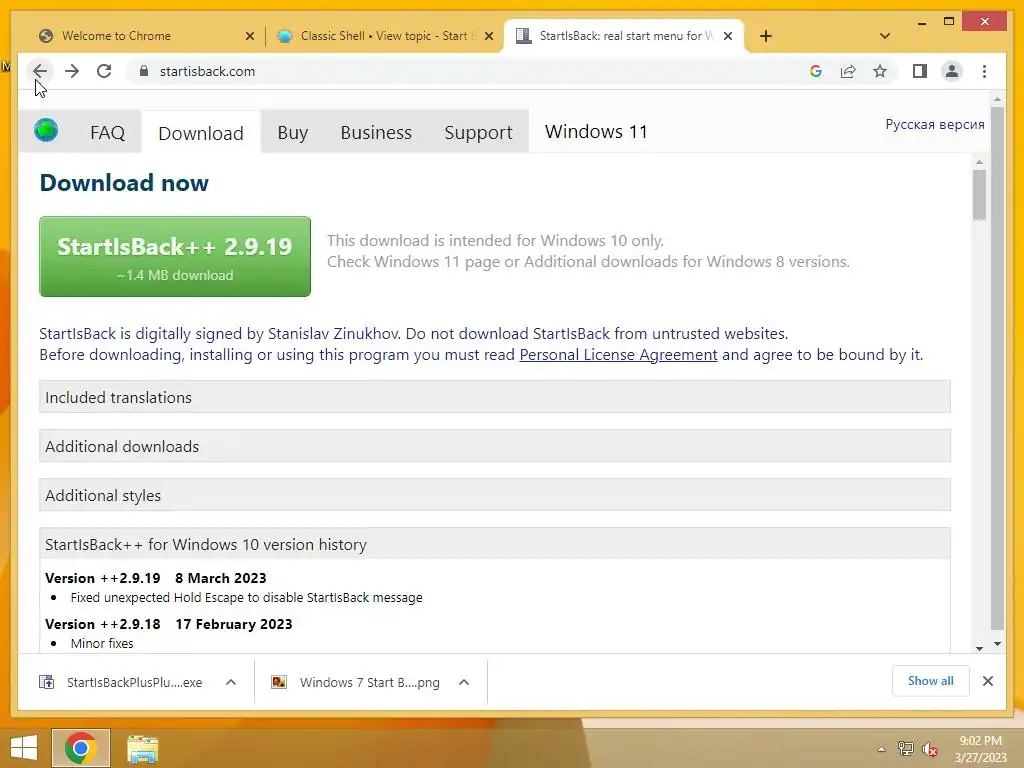The width and height of the screenshot is (1024, 768).
Task: View site info via the padlock icon
Action: coord(144,71)
